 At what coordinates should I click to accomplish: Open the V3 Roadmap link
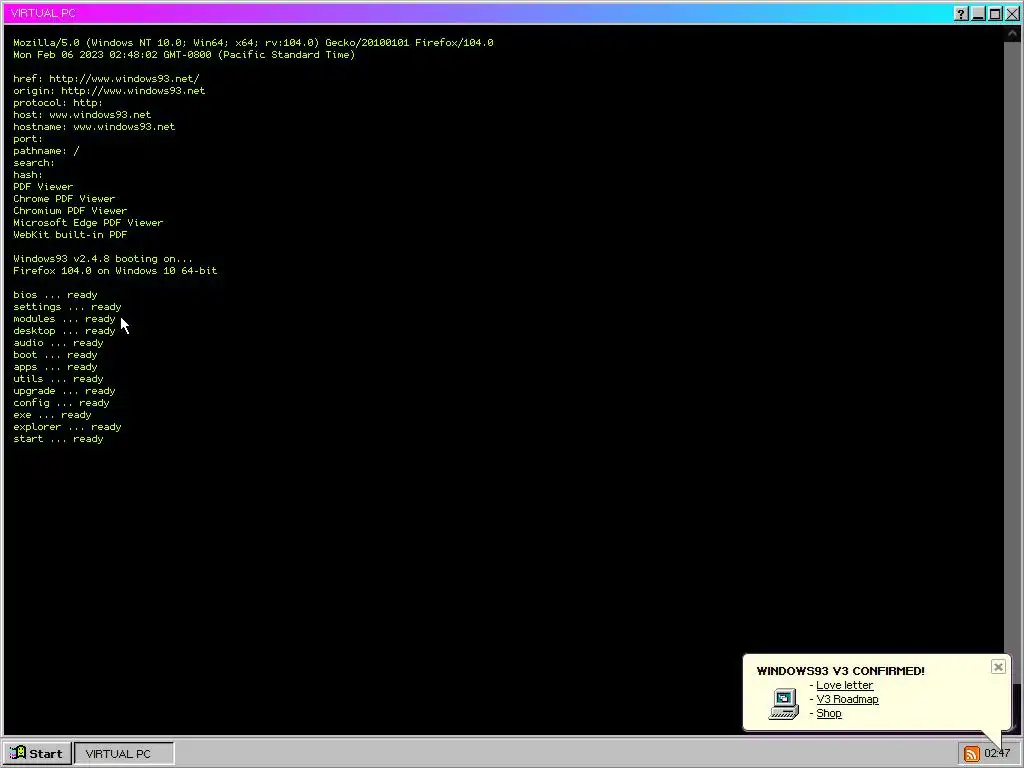coord(847,699)
